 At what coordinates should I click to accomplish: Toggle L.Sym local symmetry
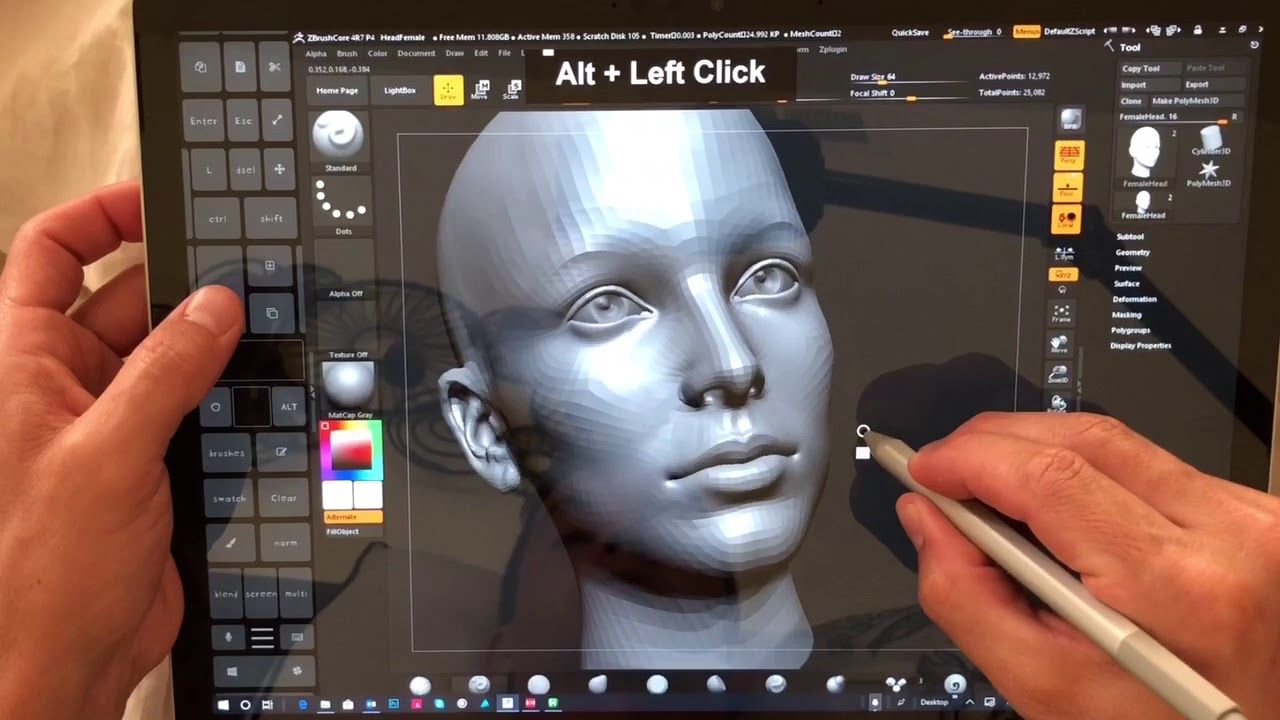(1064, 253)
